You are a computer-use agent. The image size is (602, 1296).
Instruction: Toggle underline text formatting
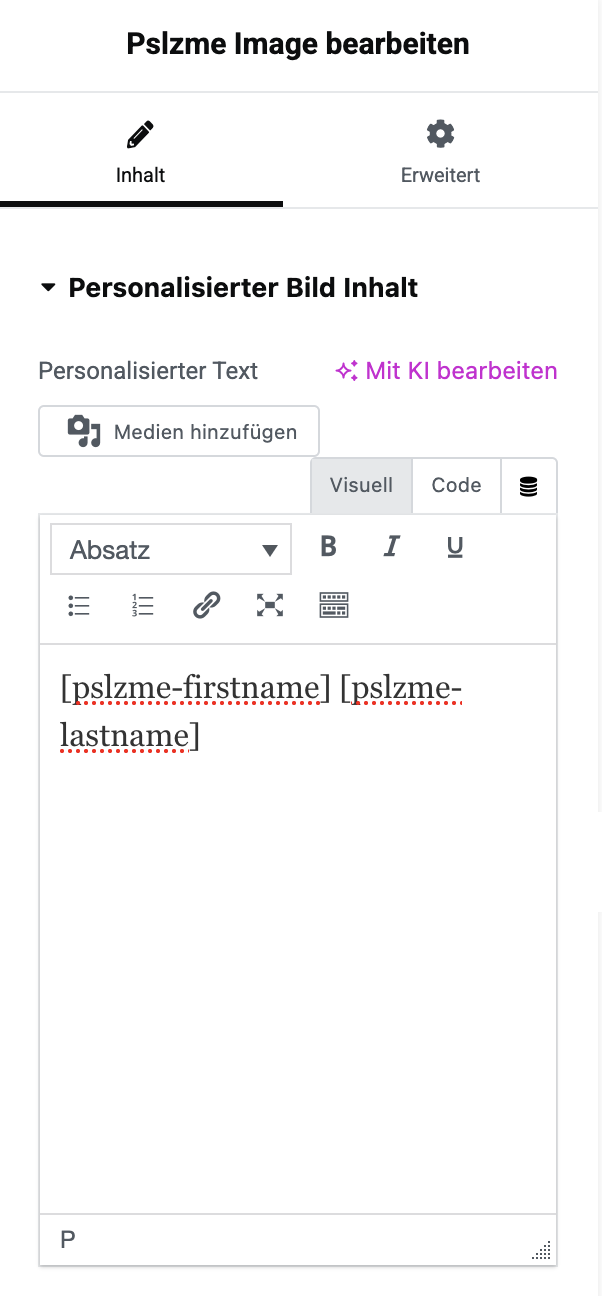click(455, 547)
